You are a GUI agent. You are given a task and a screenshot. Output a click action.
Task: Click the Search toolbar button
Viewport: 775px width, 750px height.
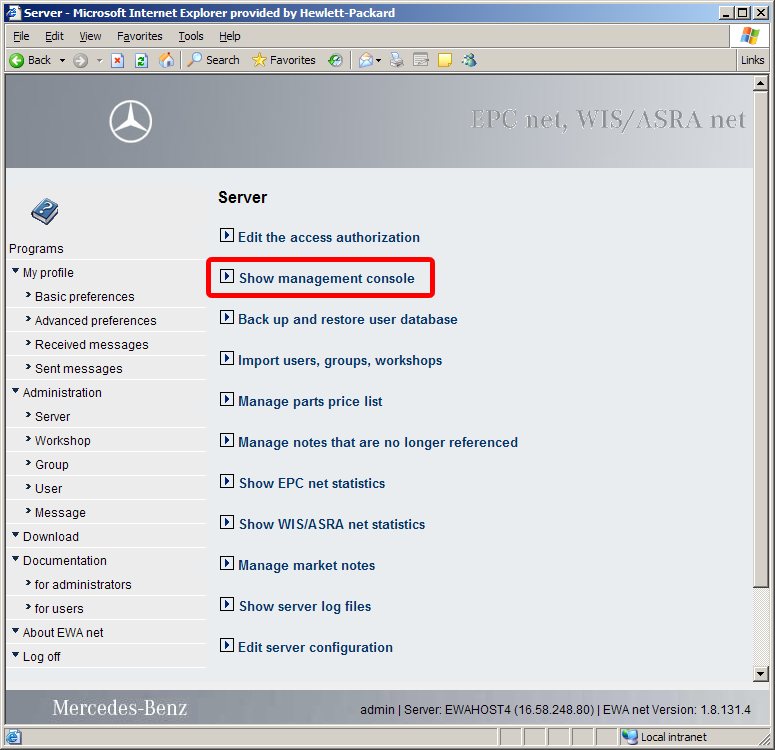[213, 60]
